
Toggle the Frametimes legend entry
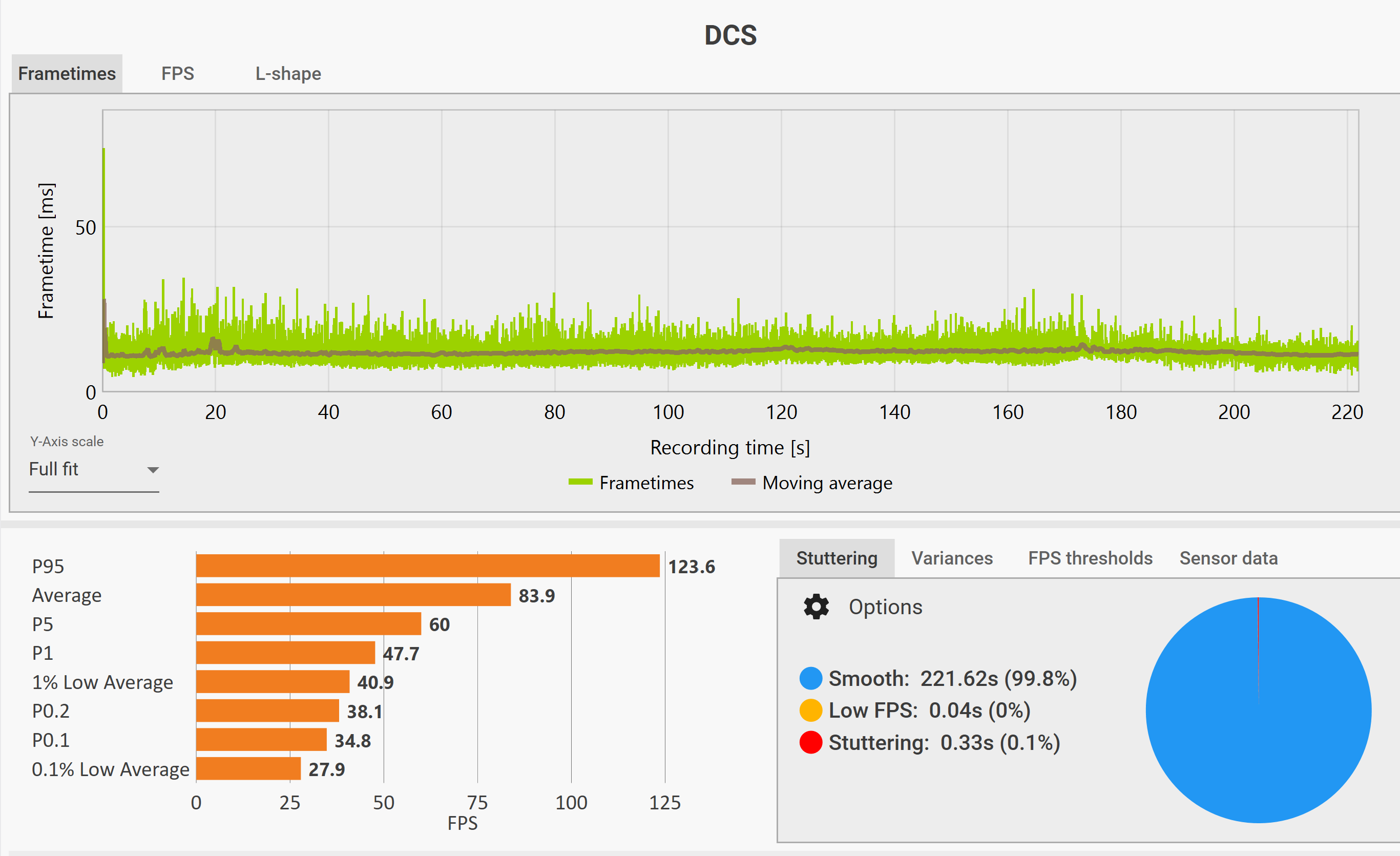point(631,483)
